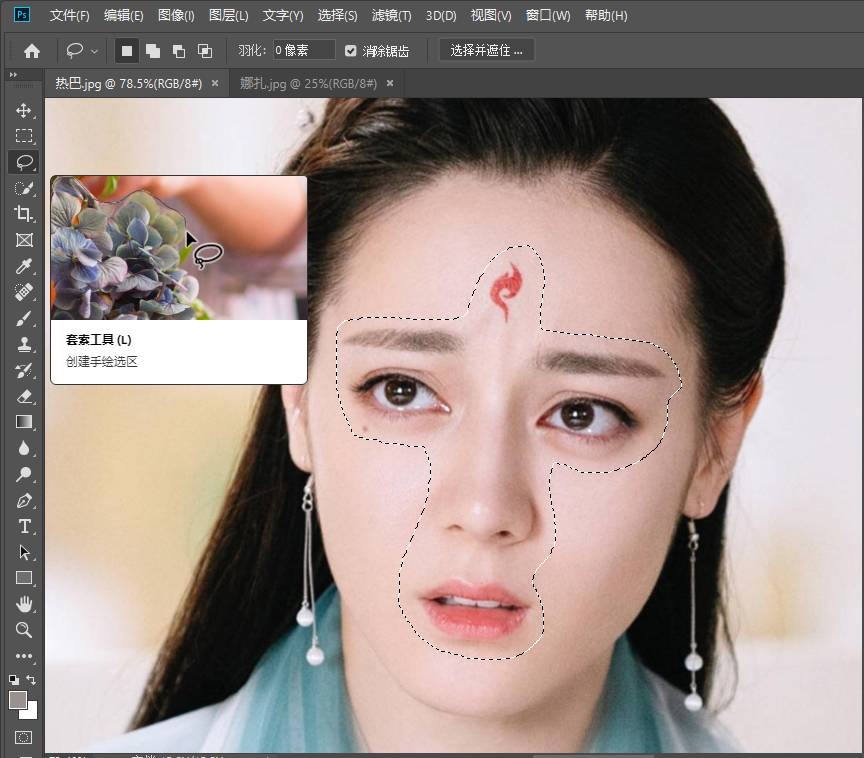Select the Crop tool
This screenshot has width=864, height=758.
(24, 214)
